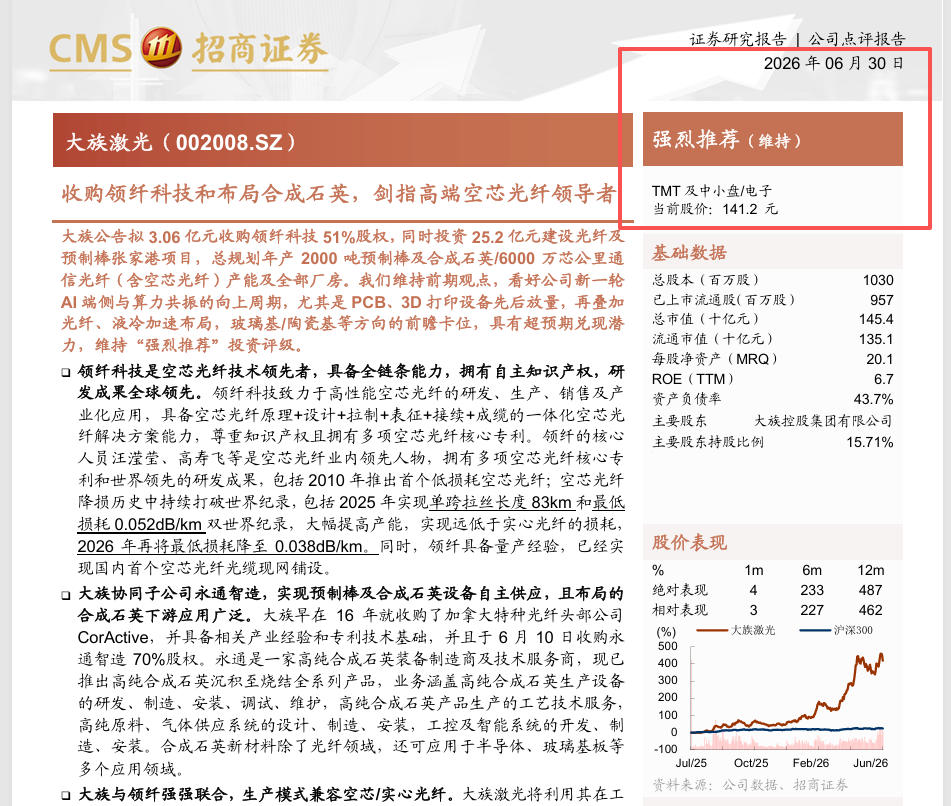
Task: Click the rating 强烈推荐（维持）
Action: pyautogui.click(x=727, y=139)
